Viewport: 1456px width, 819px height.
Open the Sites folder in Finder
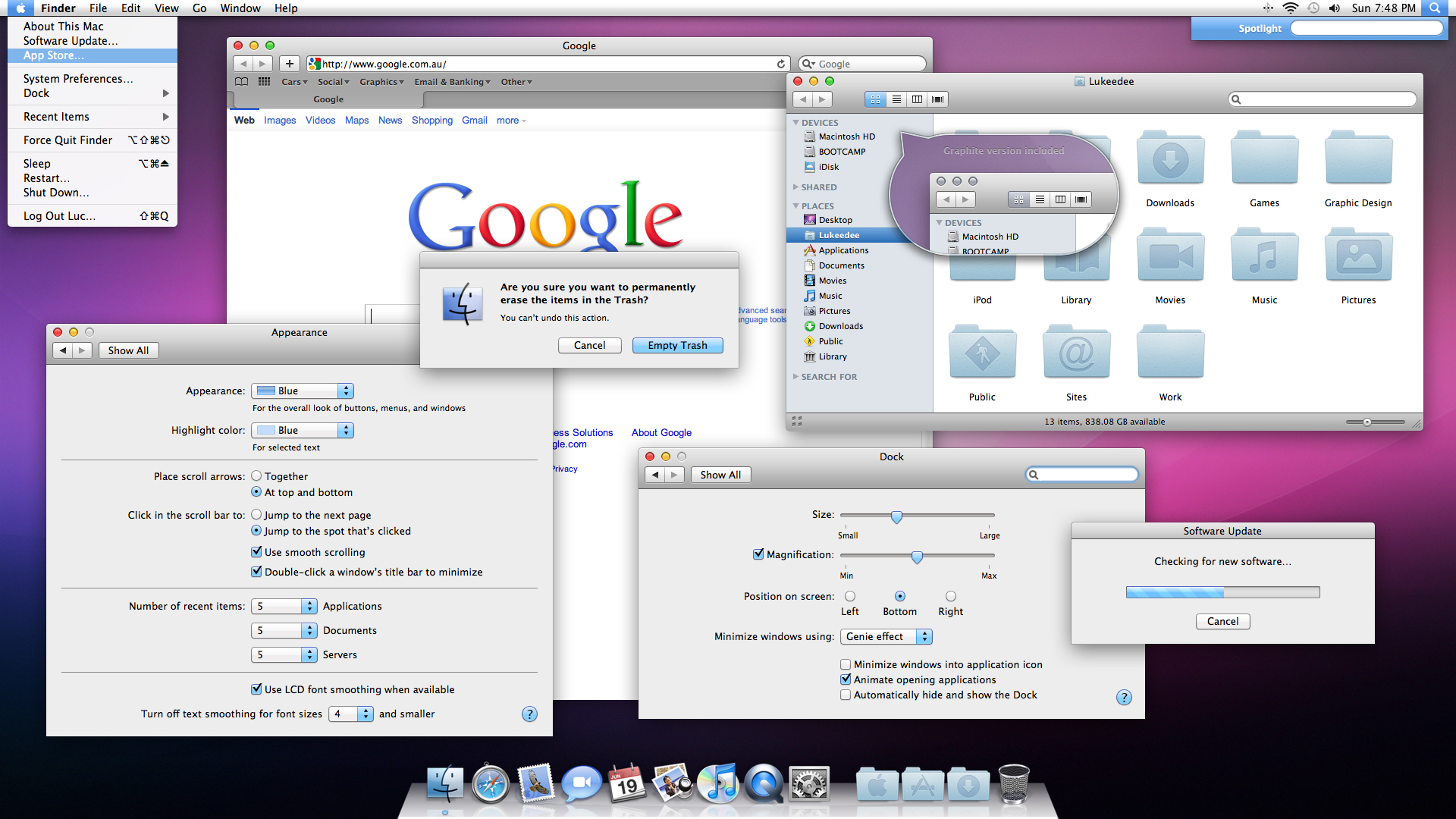pos(1076,353)
